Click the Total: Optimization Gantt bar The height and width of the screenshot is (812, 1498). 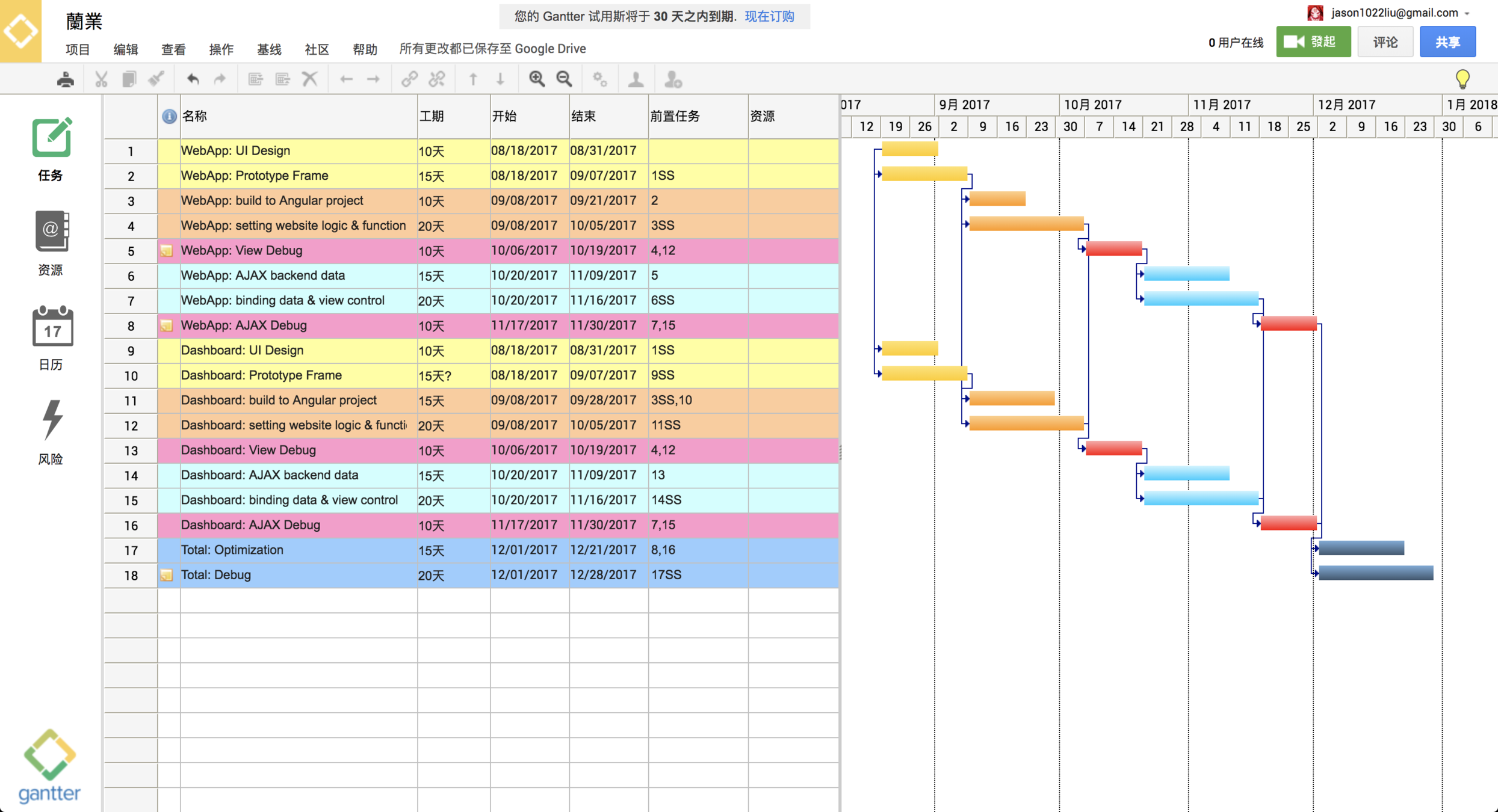click(x=1361, y=548)
